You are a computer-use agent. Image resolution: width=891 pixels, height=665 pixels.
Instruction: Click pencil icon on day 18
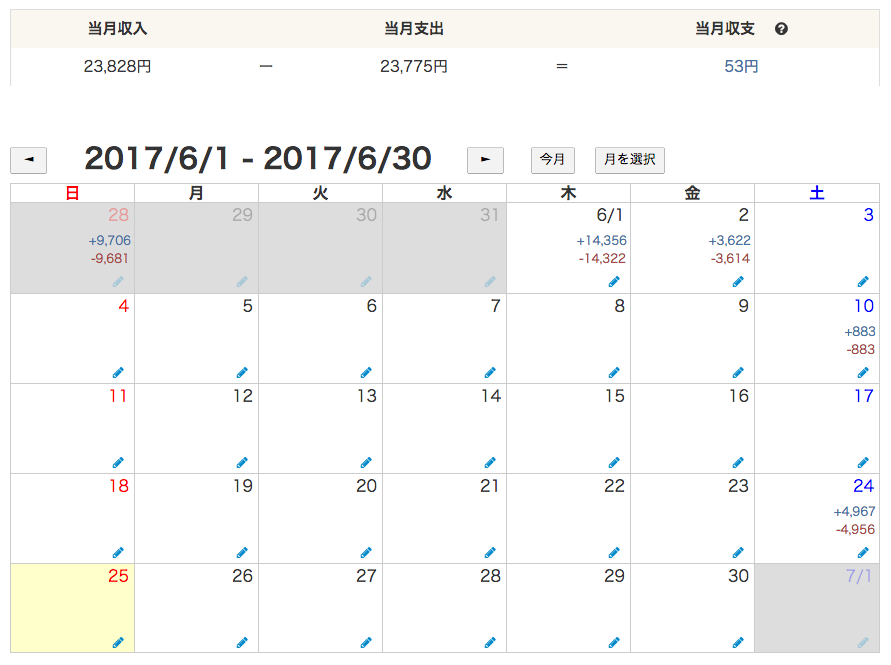(118, 552)
